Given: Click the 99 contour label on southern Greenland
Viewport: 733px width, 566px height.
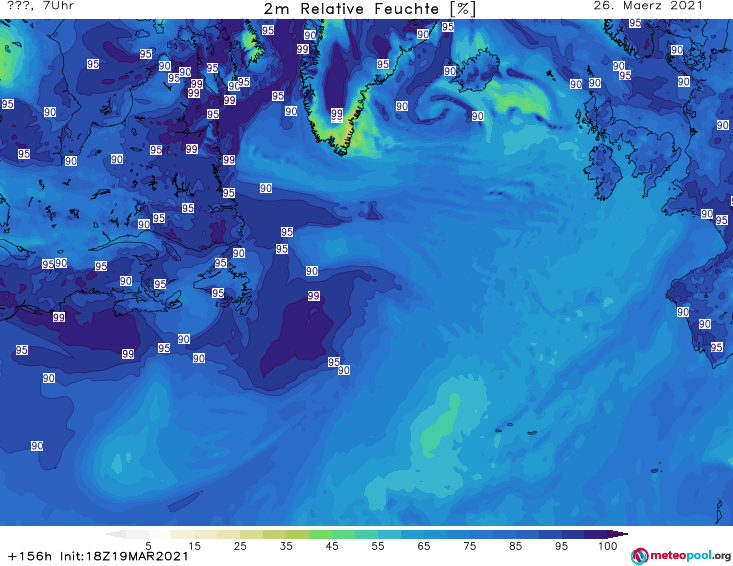Looking at the screenshot, I should coord(337,114).
